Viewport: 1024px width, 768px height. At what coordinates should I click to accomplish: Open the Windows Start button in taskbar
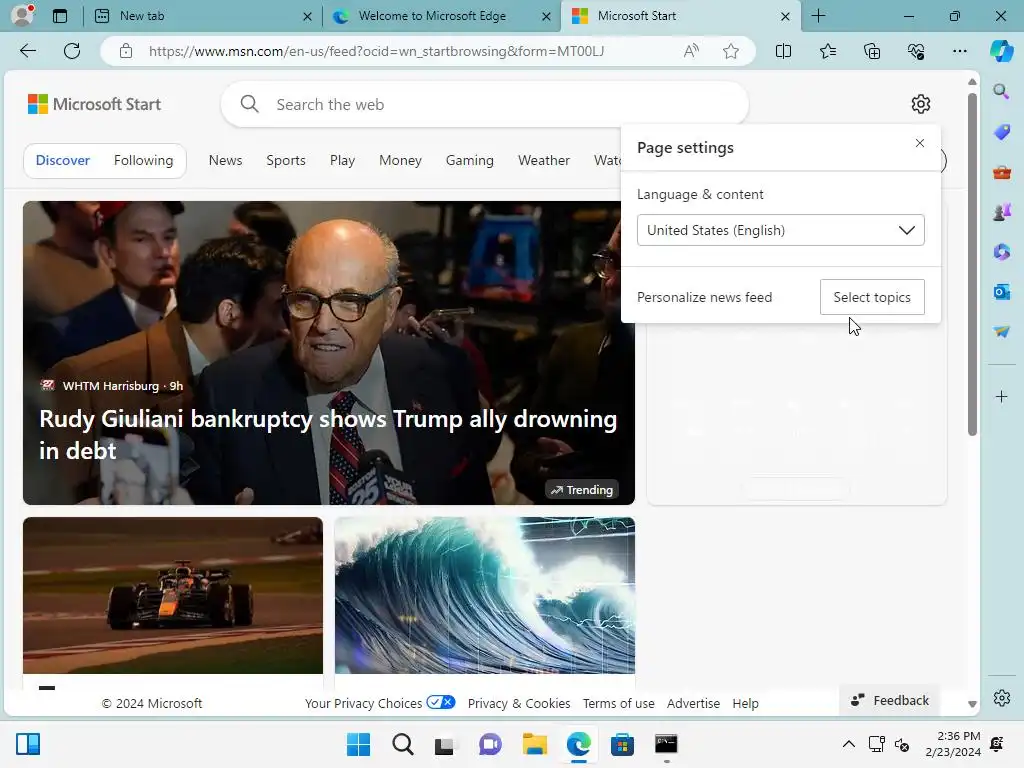pyautogui.click(x=358, y=744)
